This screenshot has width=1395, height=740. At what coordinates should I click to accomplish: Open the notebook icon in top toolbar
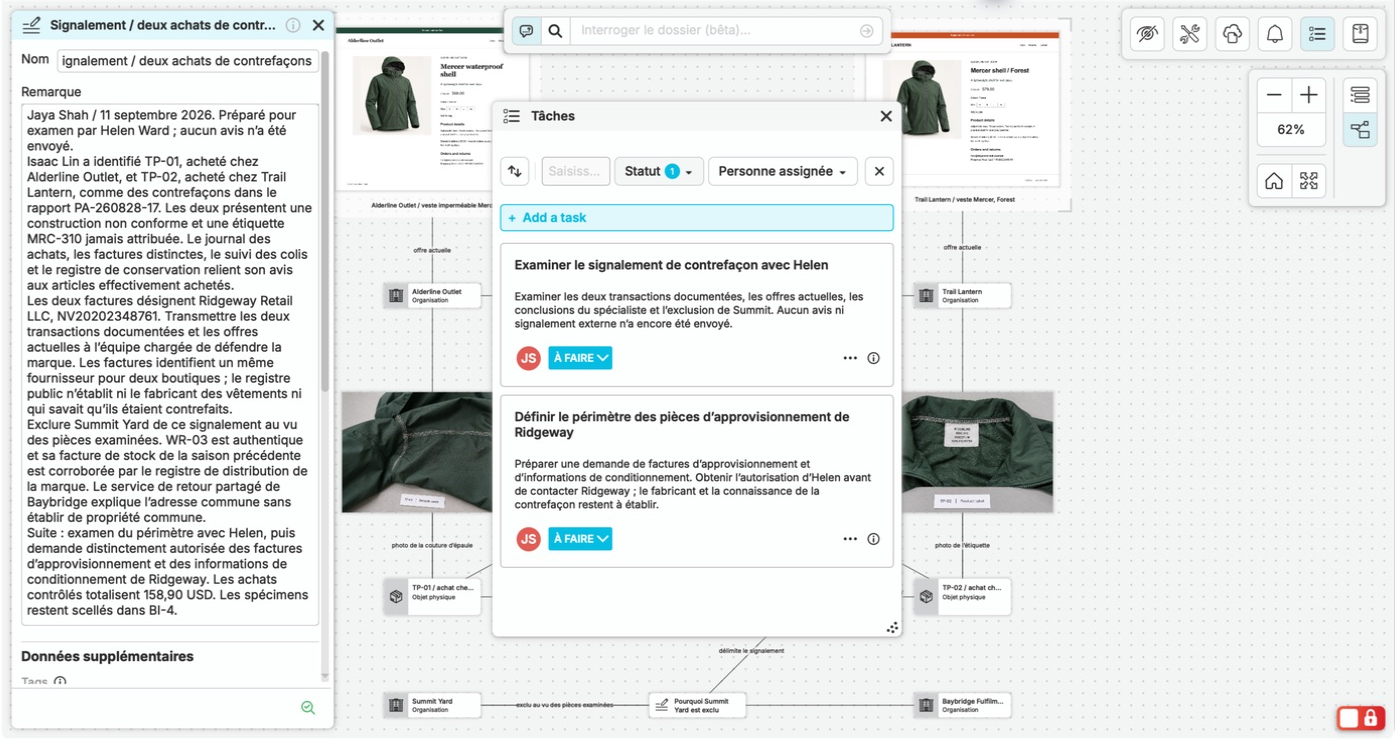pos(1360,34)
